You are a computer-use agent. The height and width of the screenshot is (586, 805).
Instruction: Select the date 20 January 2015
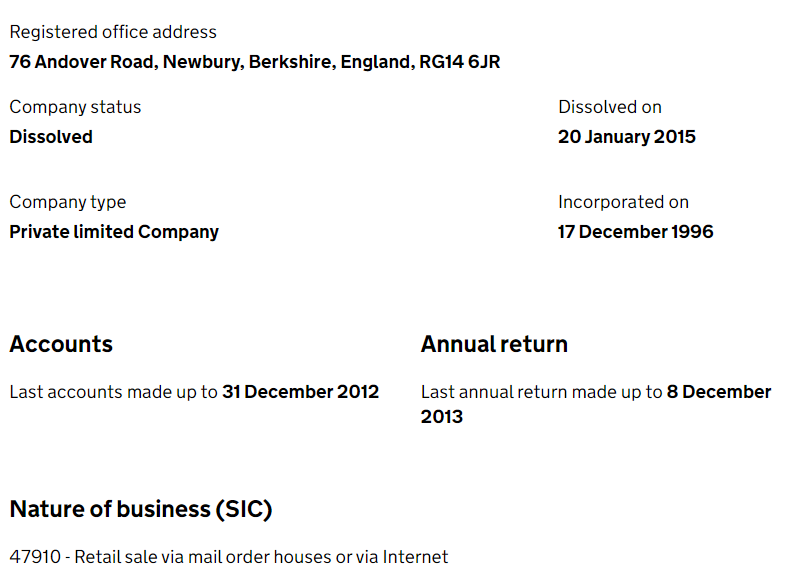point(627,137)
